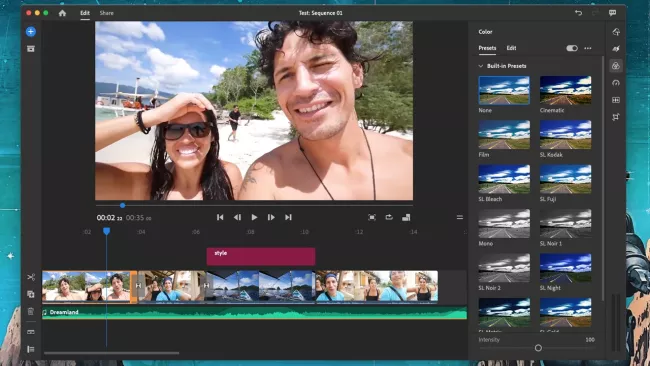
Task: Open the Control Tracks icon
Action: pyautogui.click(x=31, y=349)
